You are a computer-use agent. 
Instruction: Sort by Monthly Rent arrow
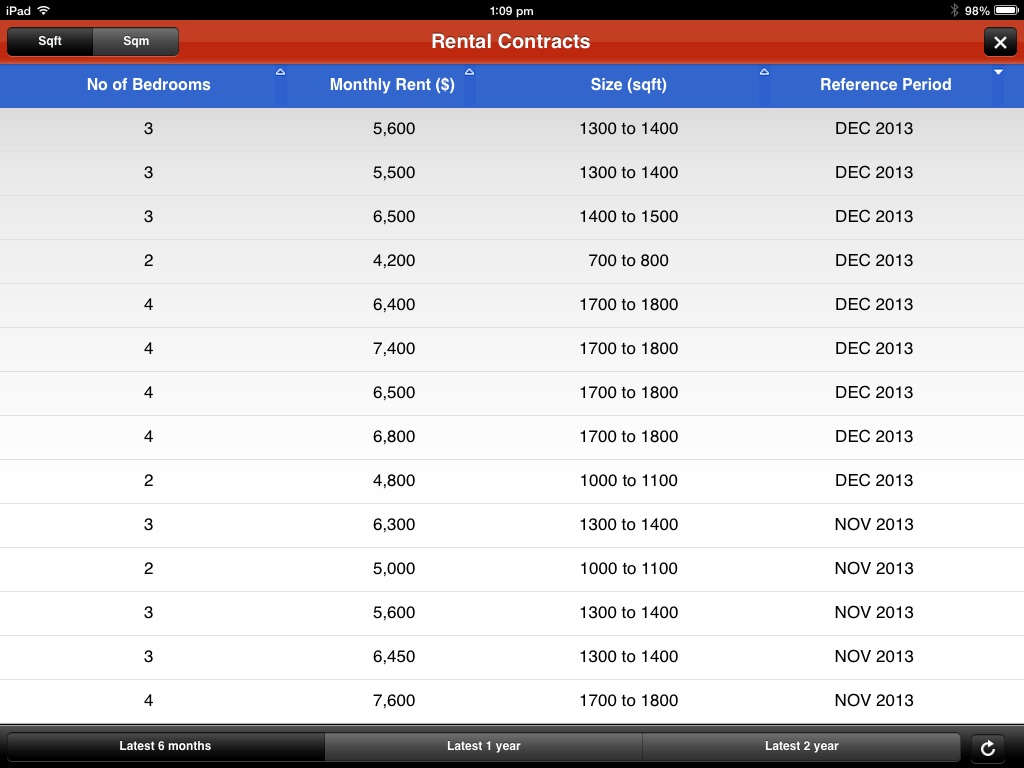(x=469, y=72)
